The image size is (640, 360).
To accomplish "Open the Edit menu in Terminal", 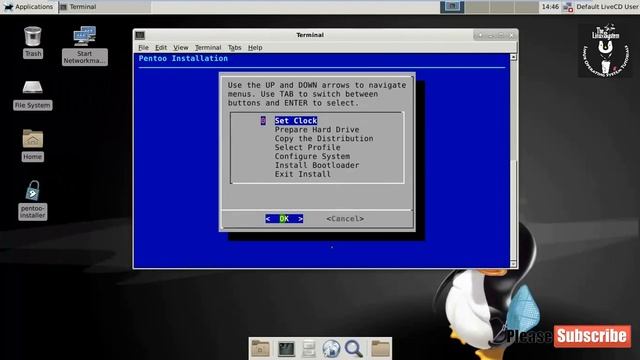I will 161,48.
